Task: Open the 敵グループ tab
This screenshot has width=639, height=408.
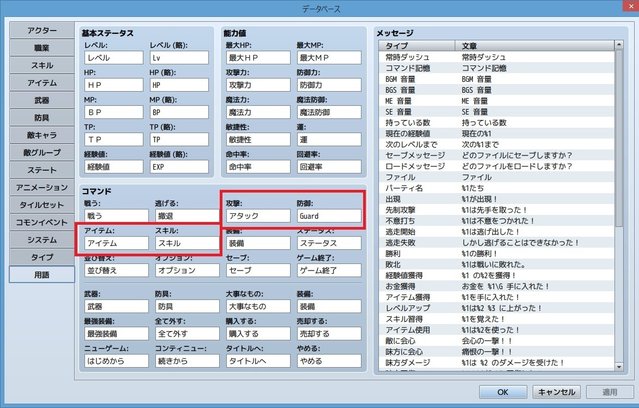Action: coord(42,153)
